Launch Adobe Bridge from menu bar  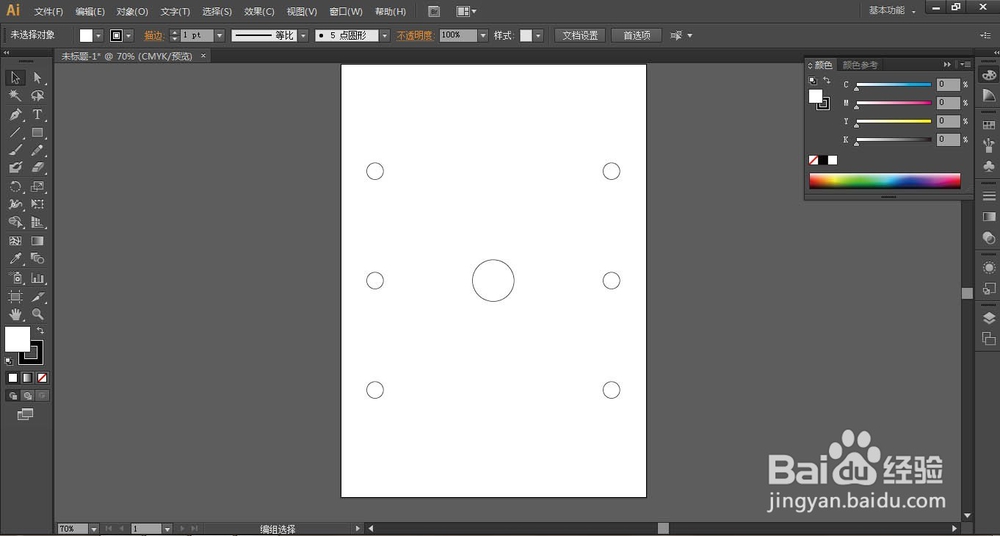[434, 11]
